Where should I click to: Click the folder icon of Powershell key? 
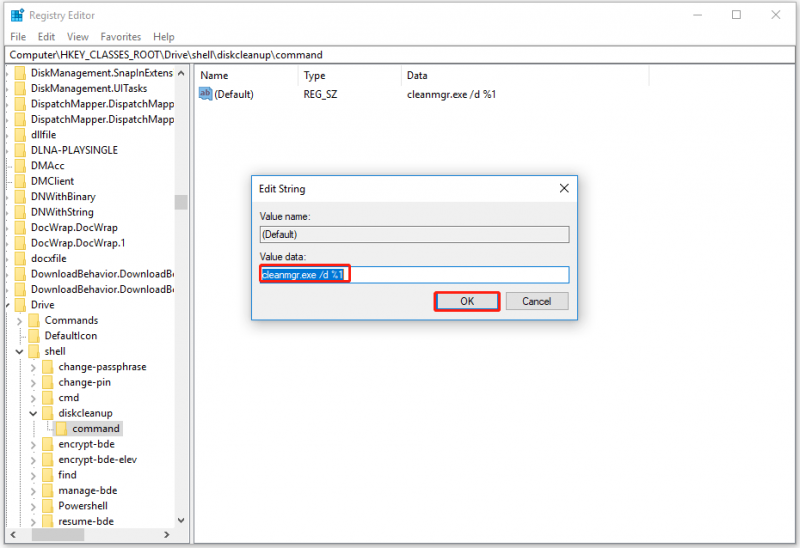(48, 506)
